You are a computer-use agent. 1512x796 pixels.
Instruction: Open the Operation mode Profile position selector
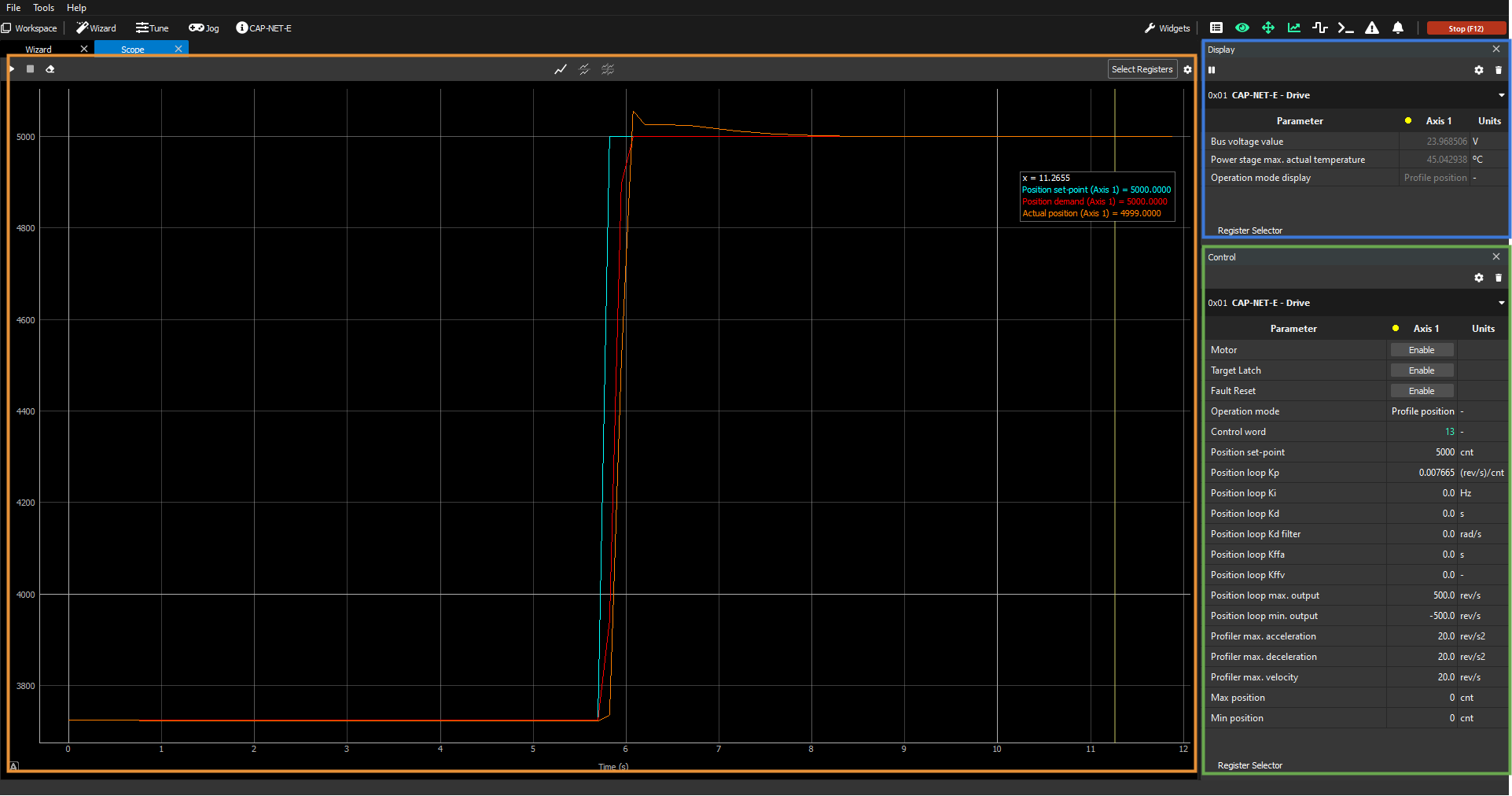(1422, 411)
